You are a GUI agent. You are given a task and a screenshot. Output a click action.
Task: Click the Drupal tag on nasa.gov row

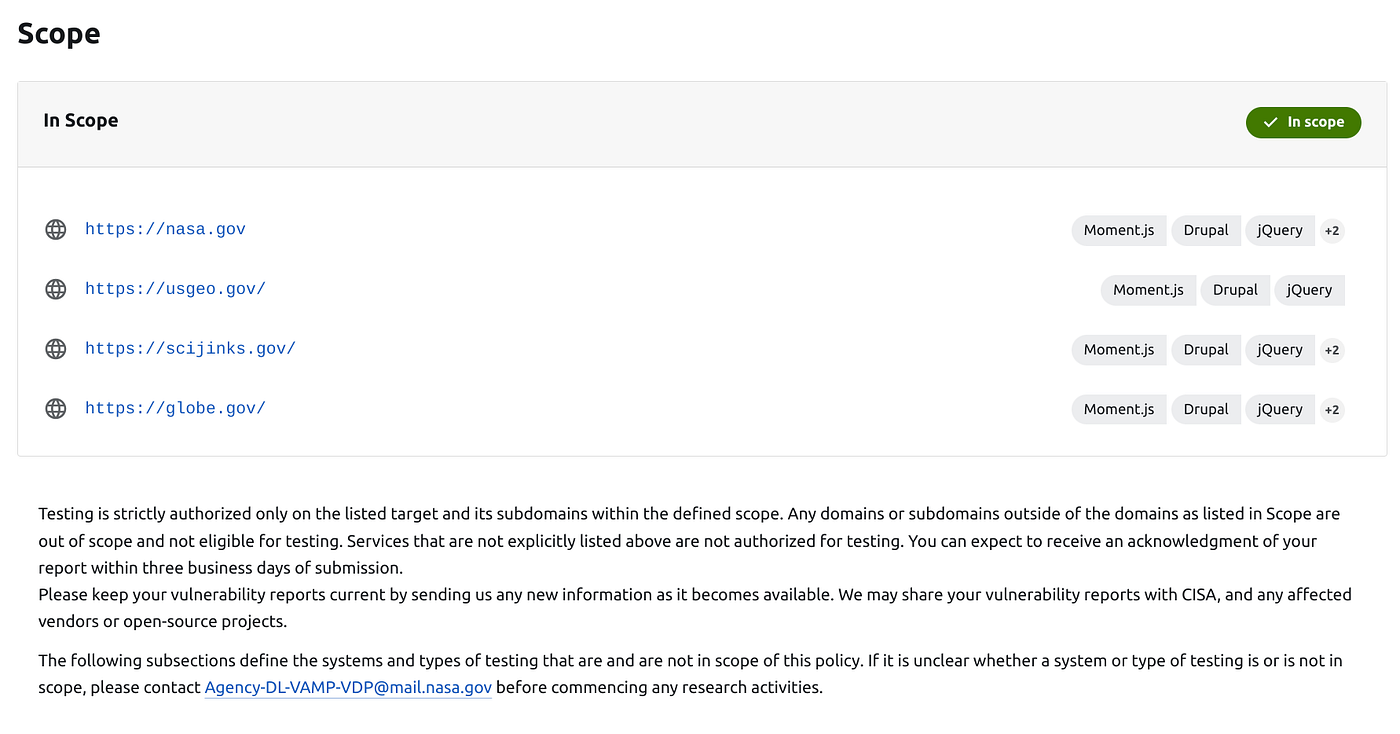pos(1206,230)
